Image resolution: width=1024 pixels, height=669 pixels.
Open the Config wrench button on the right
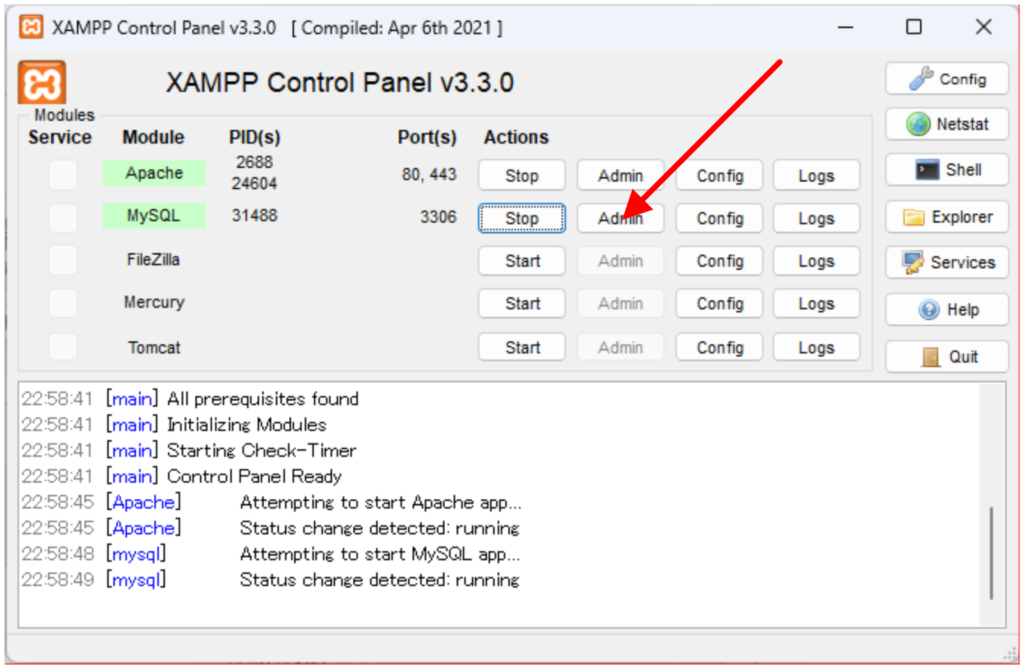pyautogui.click(x=946, y=79)
